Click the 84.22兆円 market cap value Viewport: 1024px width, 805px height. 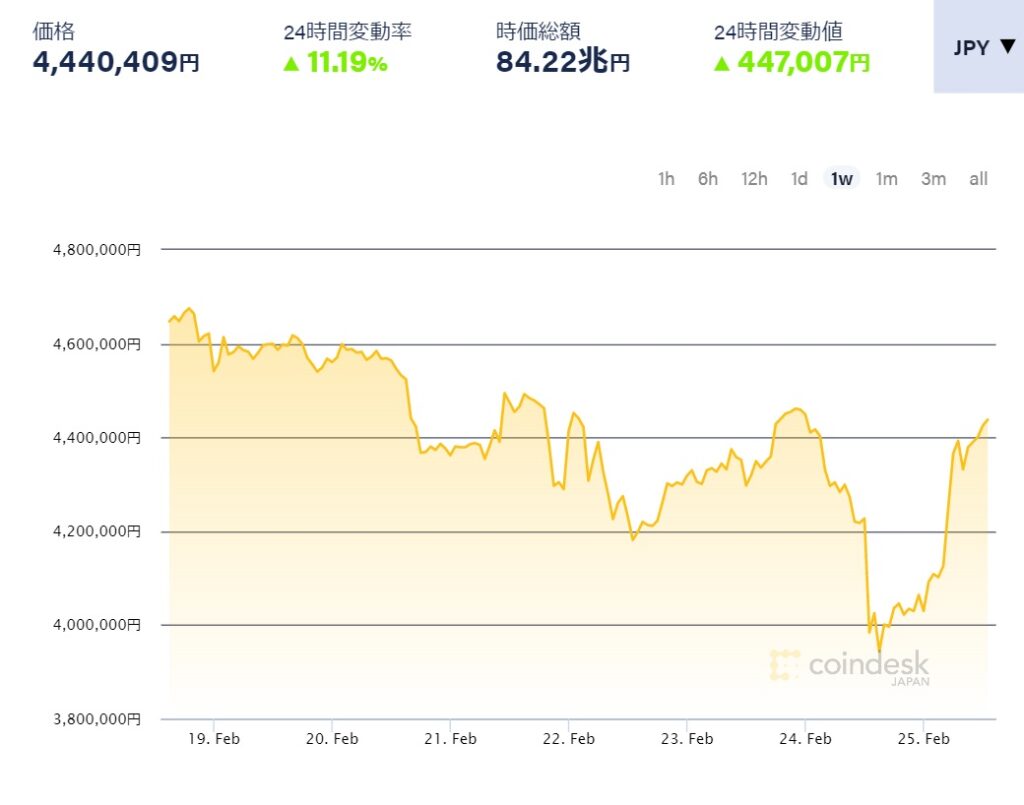[563, 62]
